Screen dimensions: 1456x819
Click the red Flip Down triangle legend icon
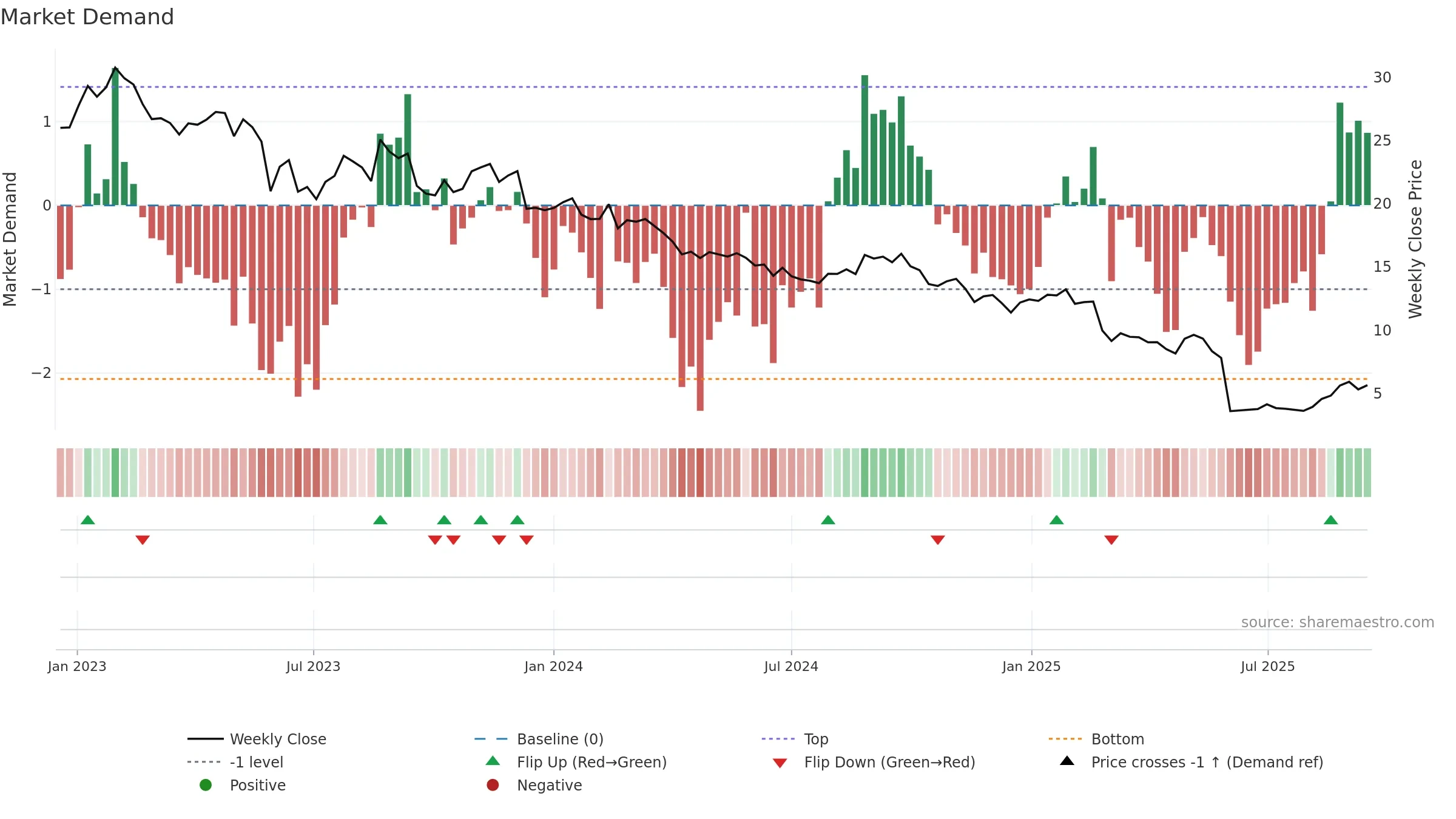[780, 763]
